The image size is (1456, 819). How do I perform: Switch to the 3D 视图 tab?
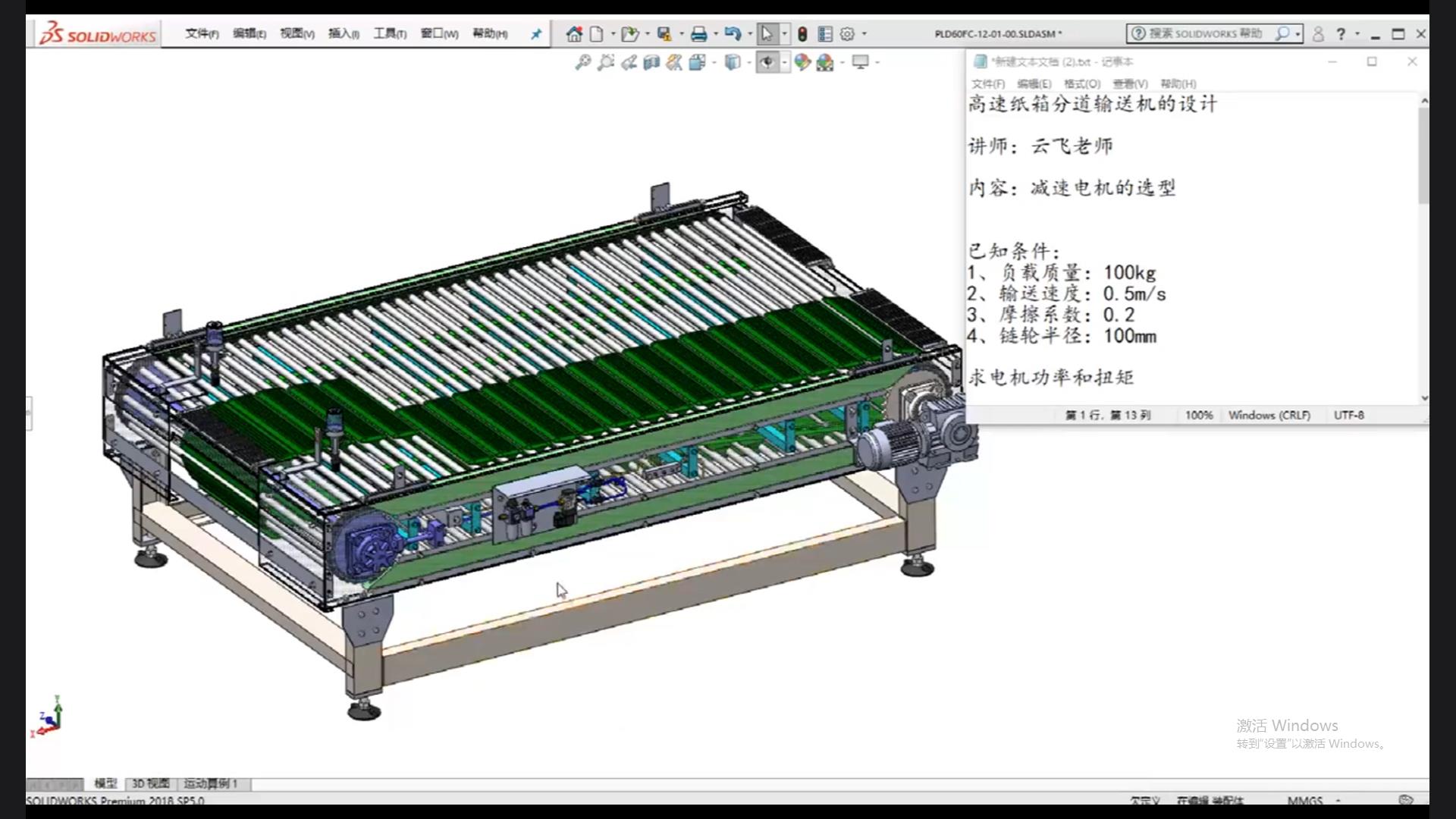click(151, 783)
